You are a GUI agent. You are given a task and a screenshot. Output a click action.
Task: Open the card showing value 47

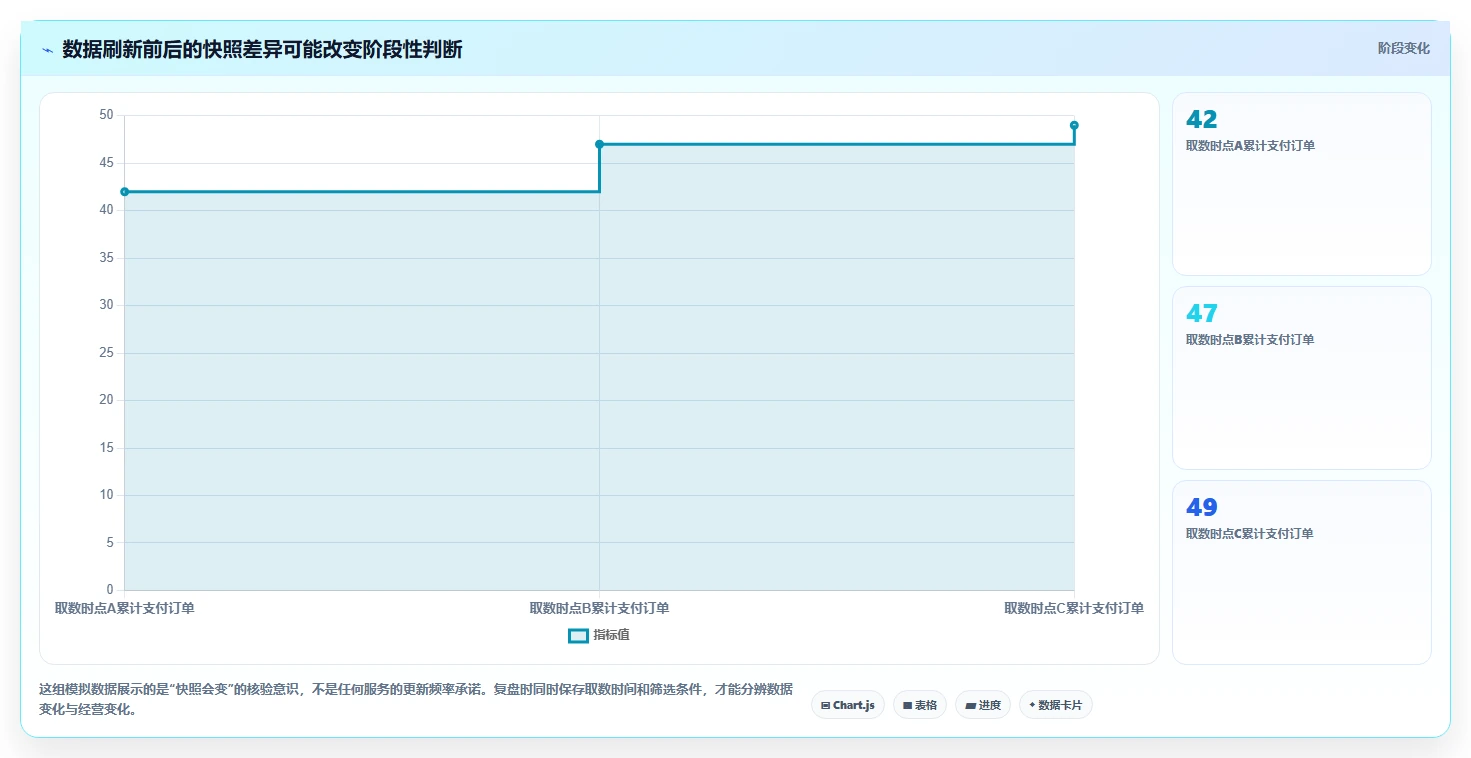(1301, 378)
